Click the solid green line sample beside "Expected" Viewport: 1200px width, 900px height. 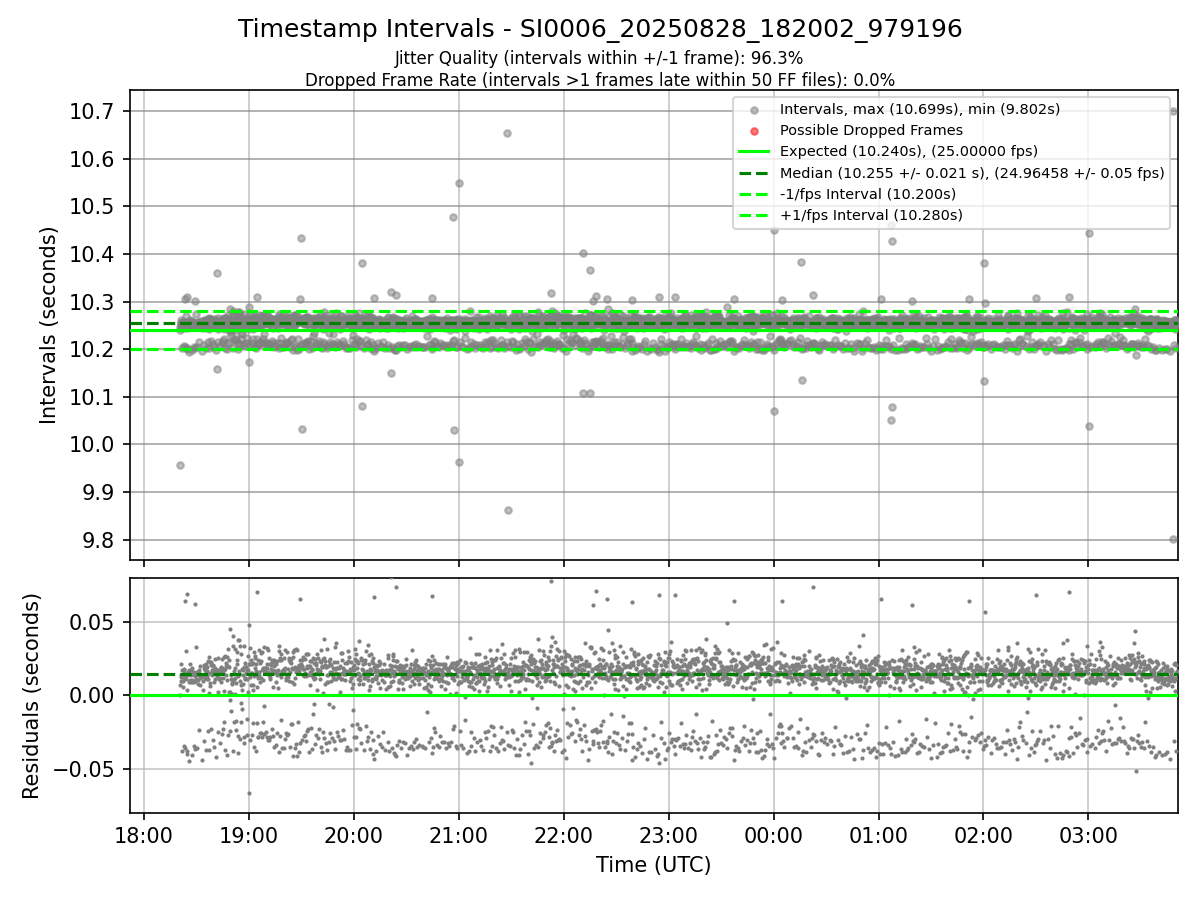755,152
